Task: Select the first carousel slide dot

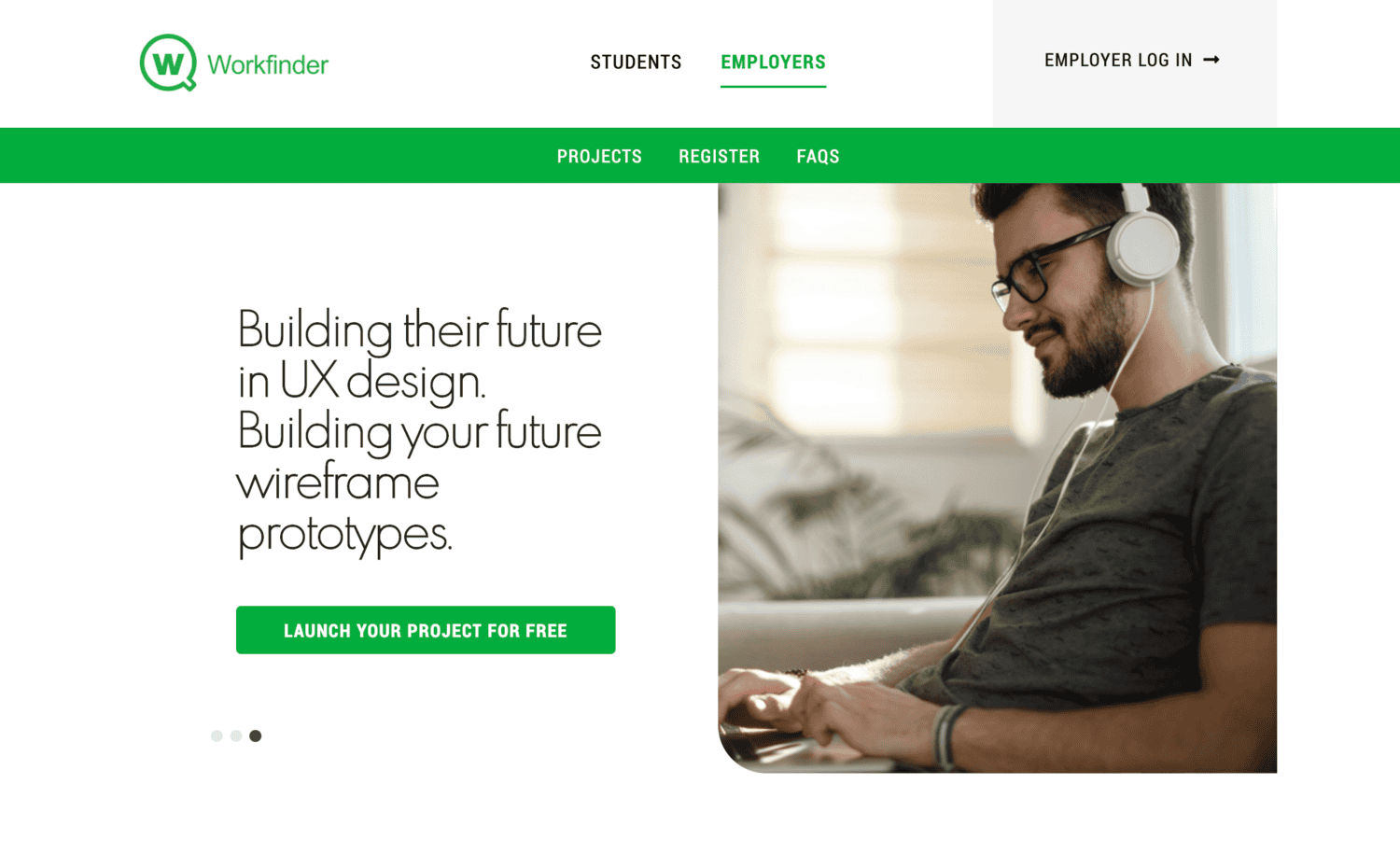Action: coord(217,735)
